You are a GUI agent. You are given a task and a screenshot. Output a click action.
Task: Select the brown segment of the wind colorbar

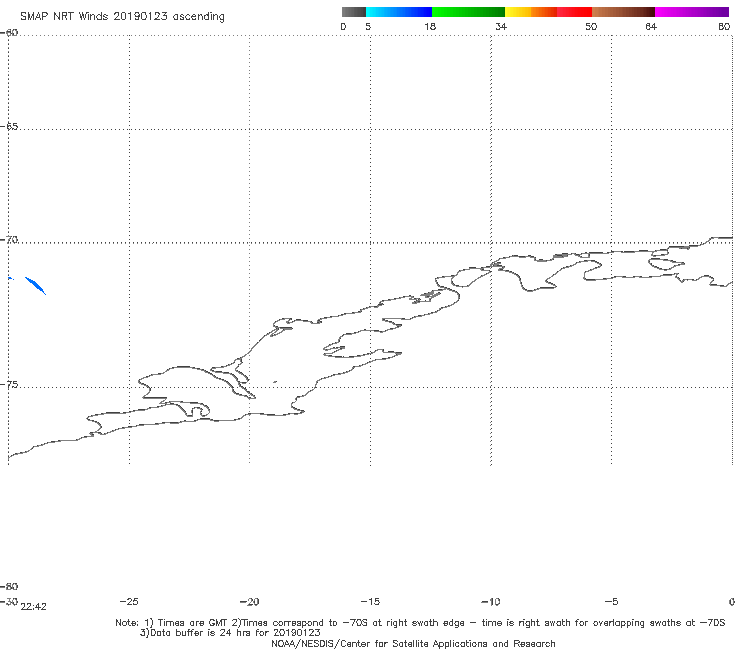(623, 12)
